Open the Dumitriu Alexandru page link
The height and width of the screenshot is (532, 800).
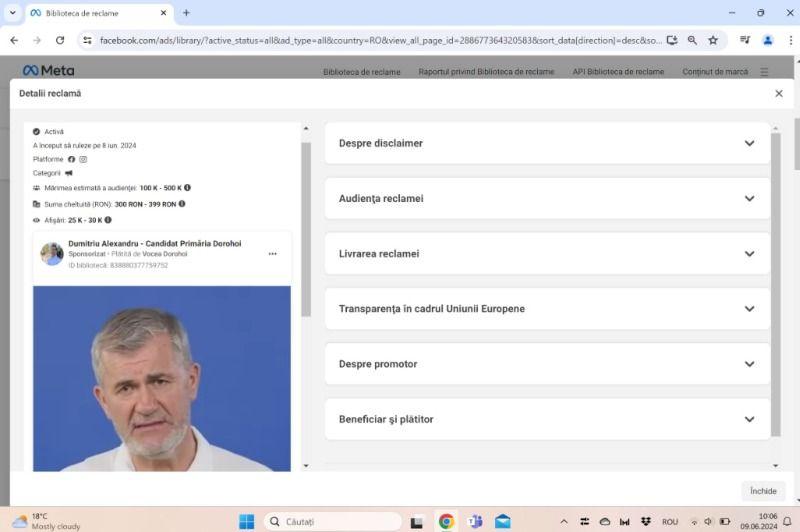click(x=154, y=244)
